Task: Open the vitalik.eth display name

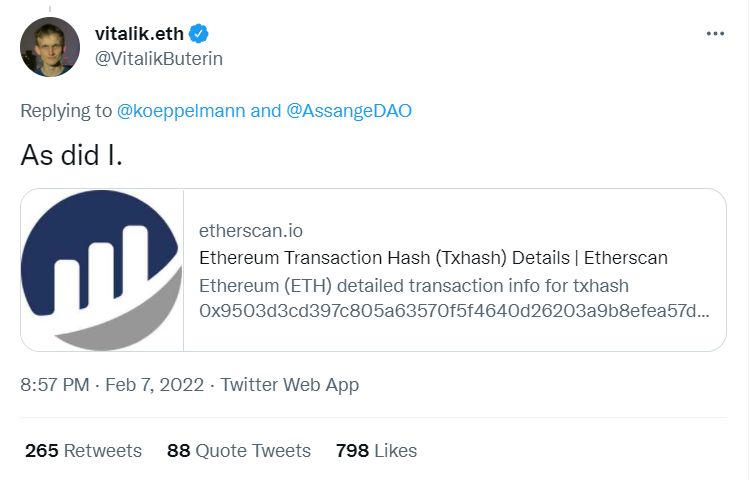Action: pos(140,33)
